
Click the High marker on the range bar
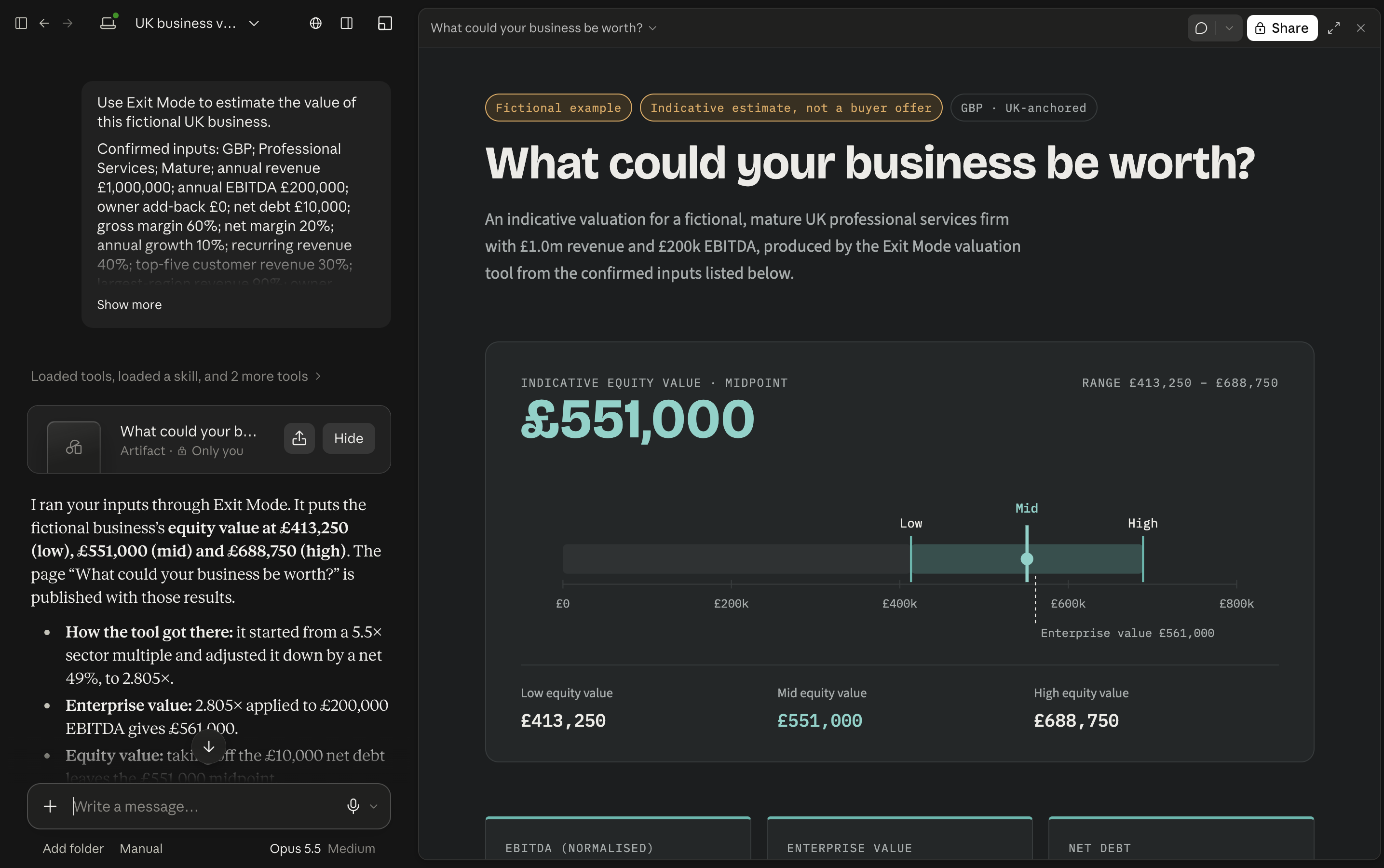click(1143, 558)
